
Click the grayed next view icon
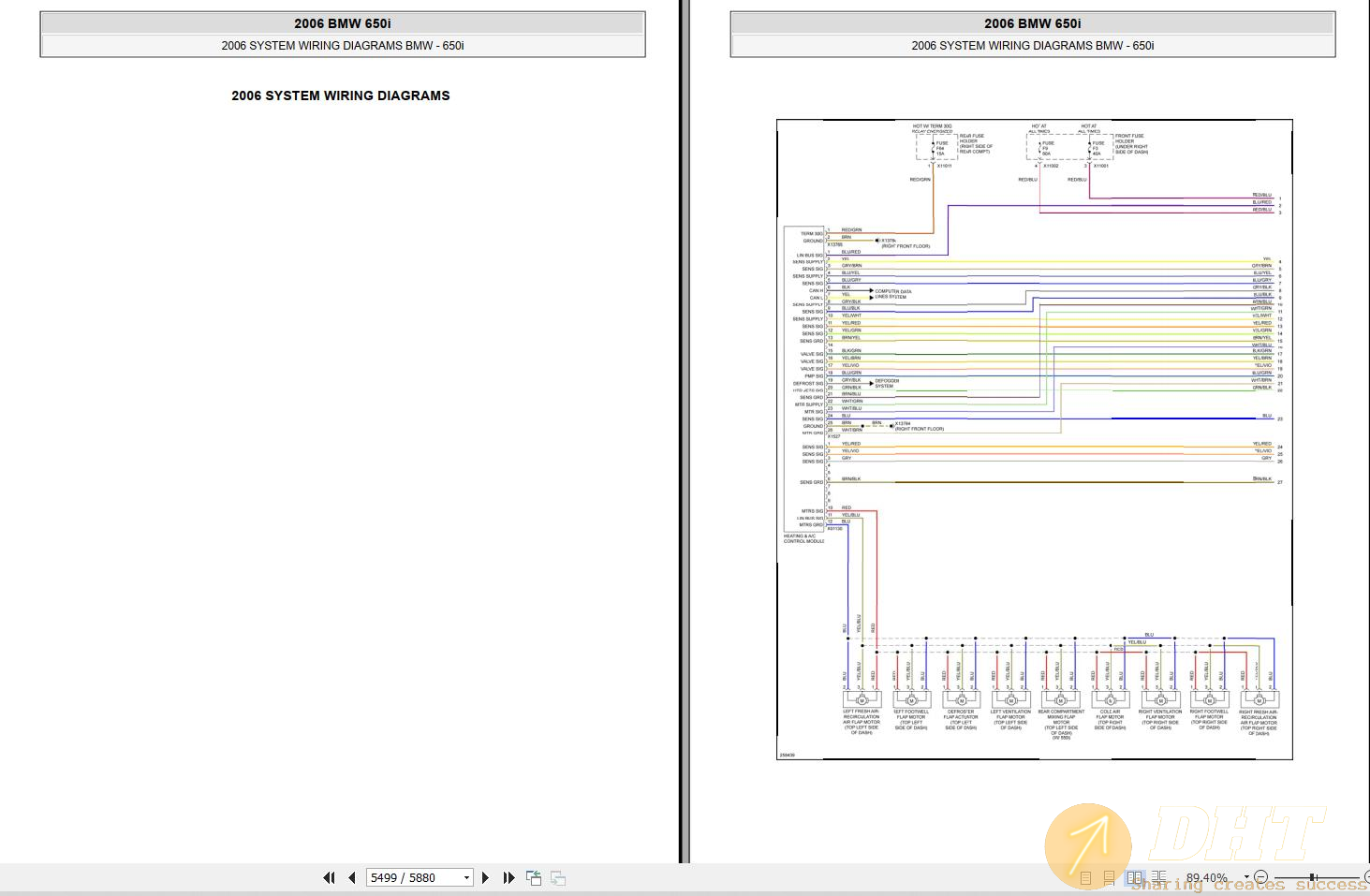558,877
